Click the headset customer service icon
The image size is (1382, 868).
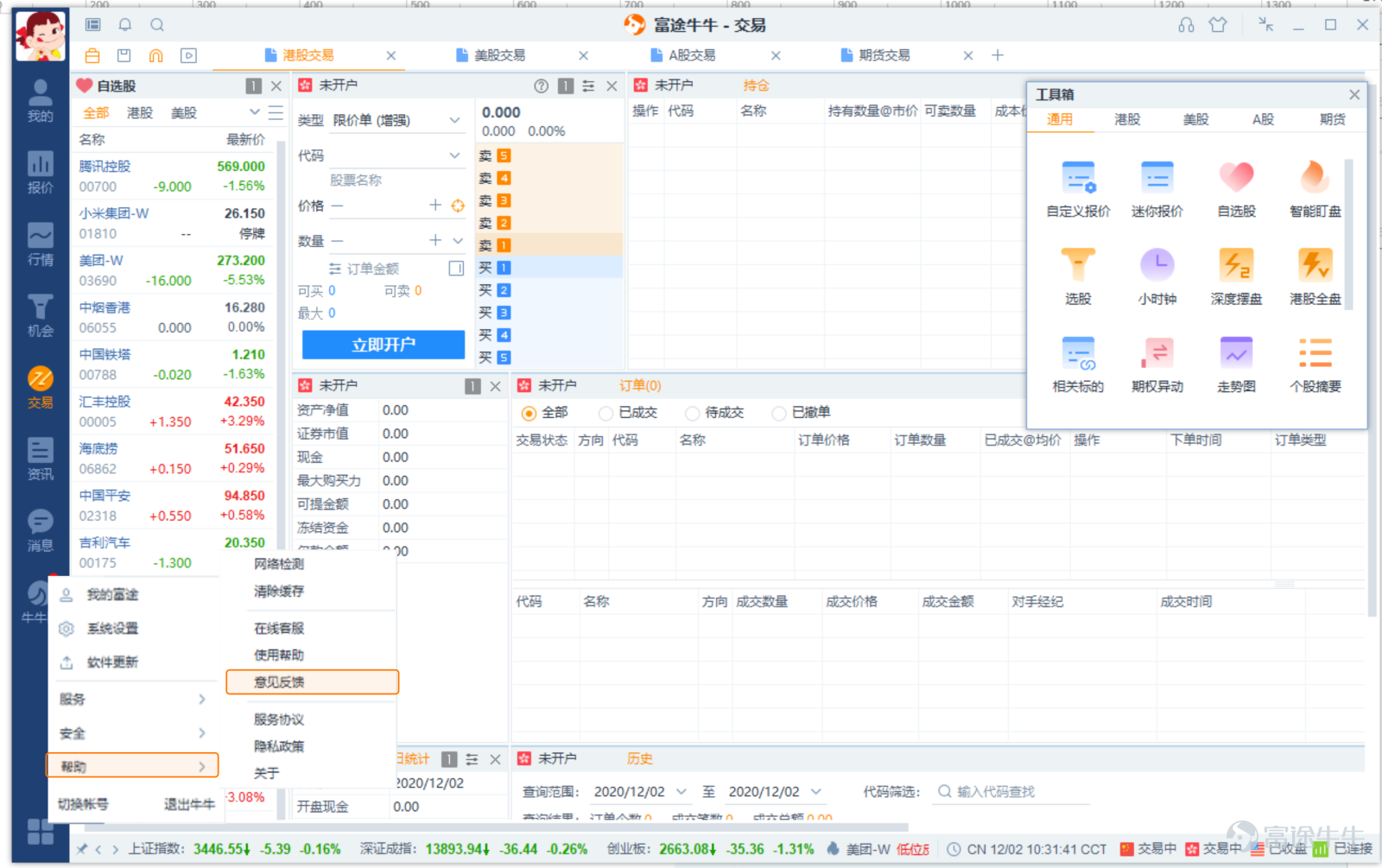1186,25
